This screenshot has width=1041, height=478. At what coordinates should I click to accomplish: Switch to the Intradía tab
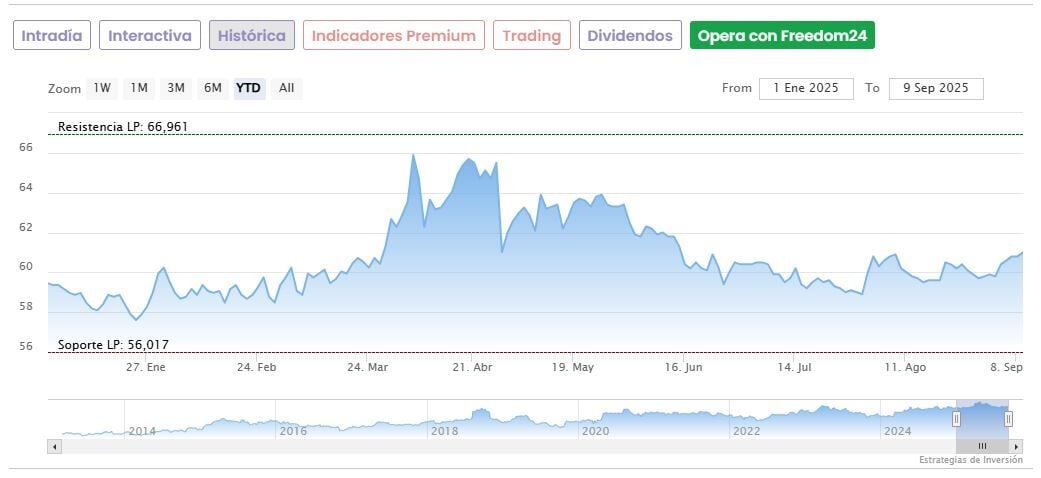point(52,36)
